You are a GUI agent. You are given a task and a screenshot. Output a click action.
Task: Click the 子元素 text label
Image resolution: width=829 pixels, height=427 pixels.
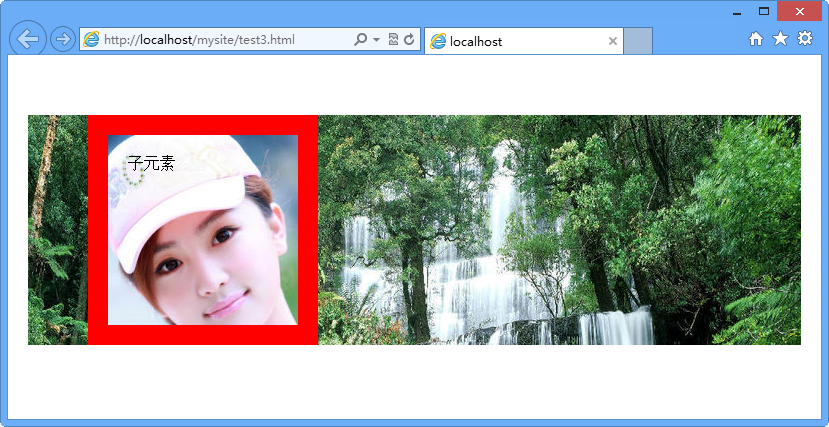[151, 164]
